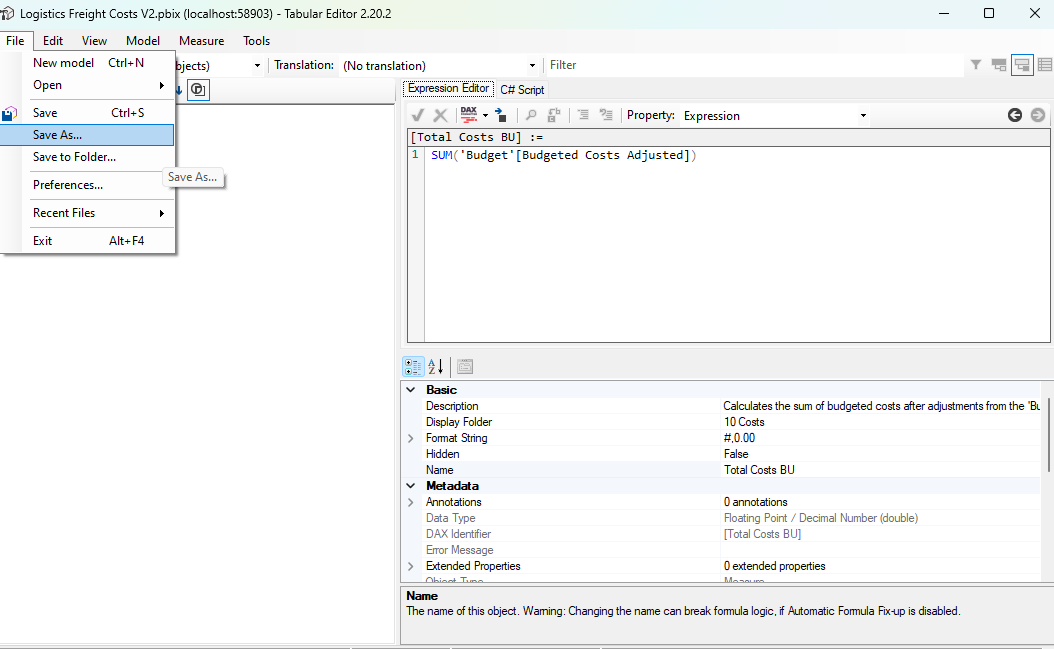
Task: Select the rename/refactor icon in the expression toolbar
Action: [555, 115]
